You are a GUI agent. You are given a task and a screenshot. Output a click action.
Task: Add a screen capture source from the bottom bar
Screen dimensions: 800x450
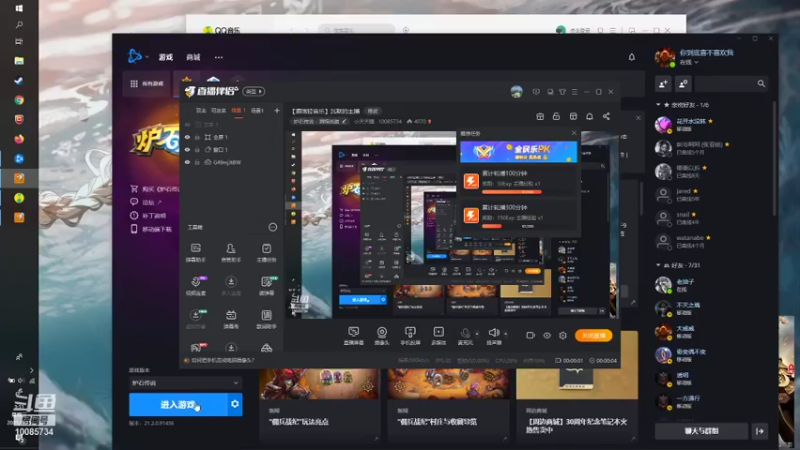(x=353, y=336)
